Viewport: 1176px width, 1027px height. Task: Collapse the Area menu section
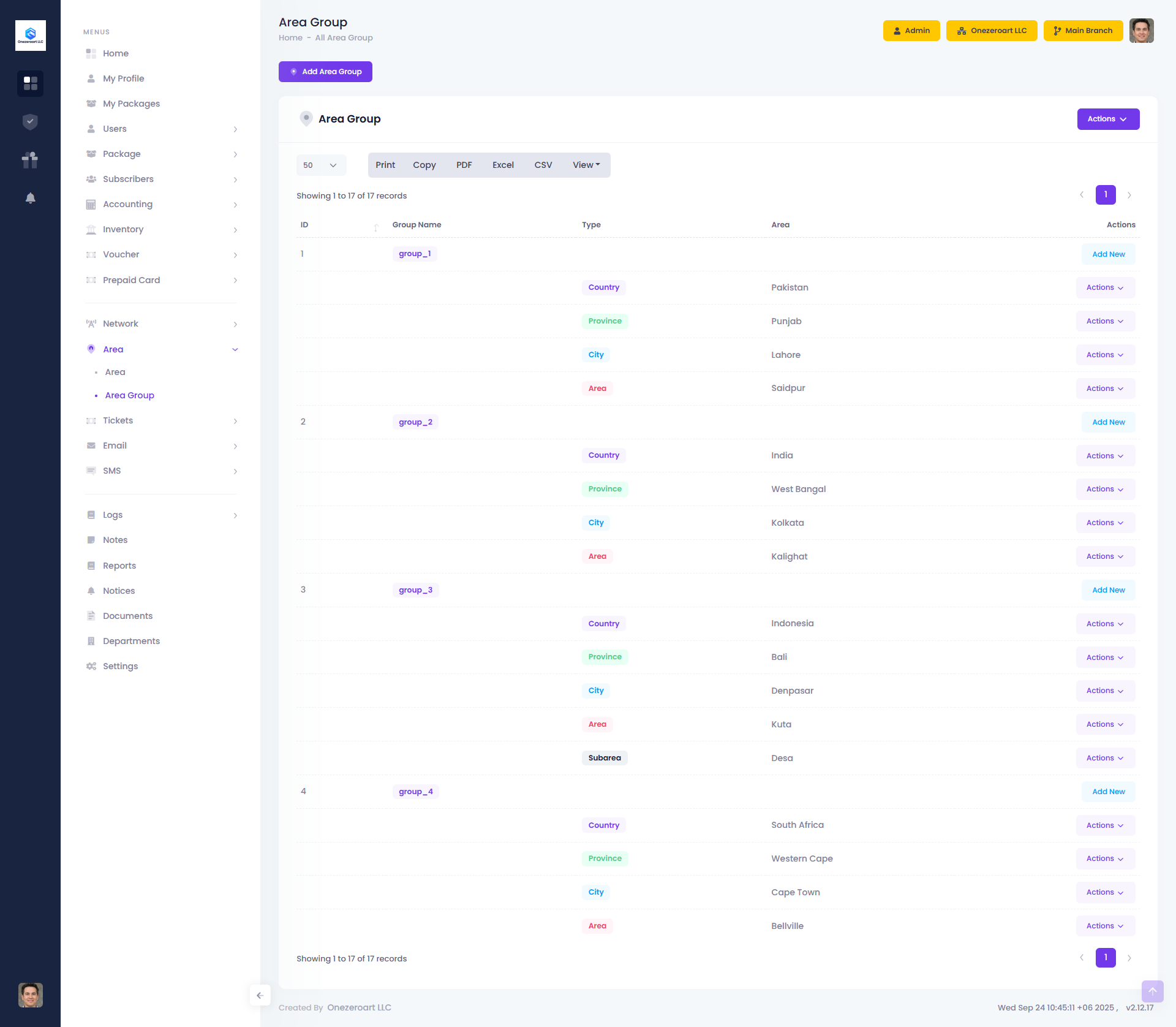click(x=235, y=349)
